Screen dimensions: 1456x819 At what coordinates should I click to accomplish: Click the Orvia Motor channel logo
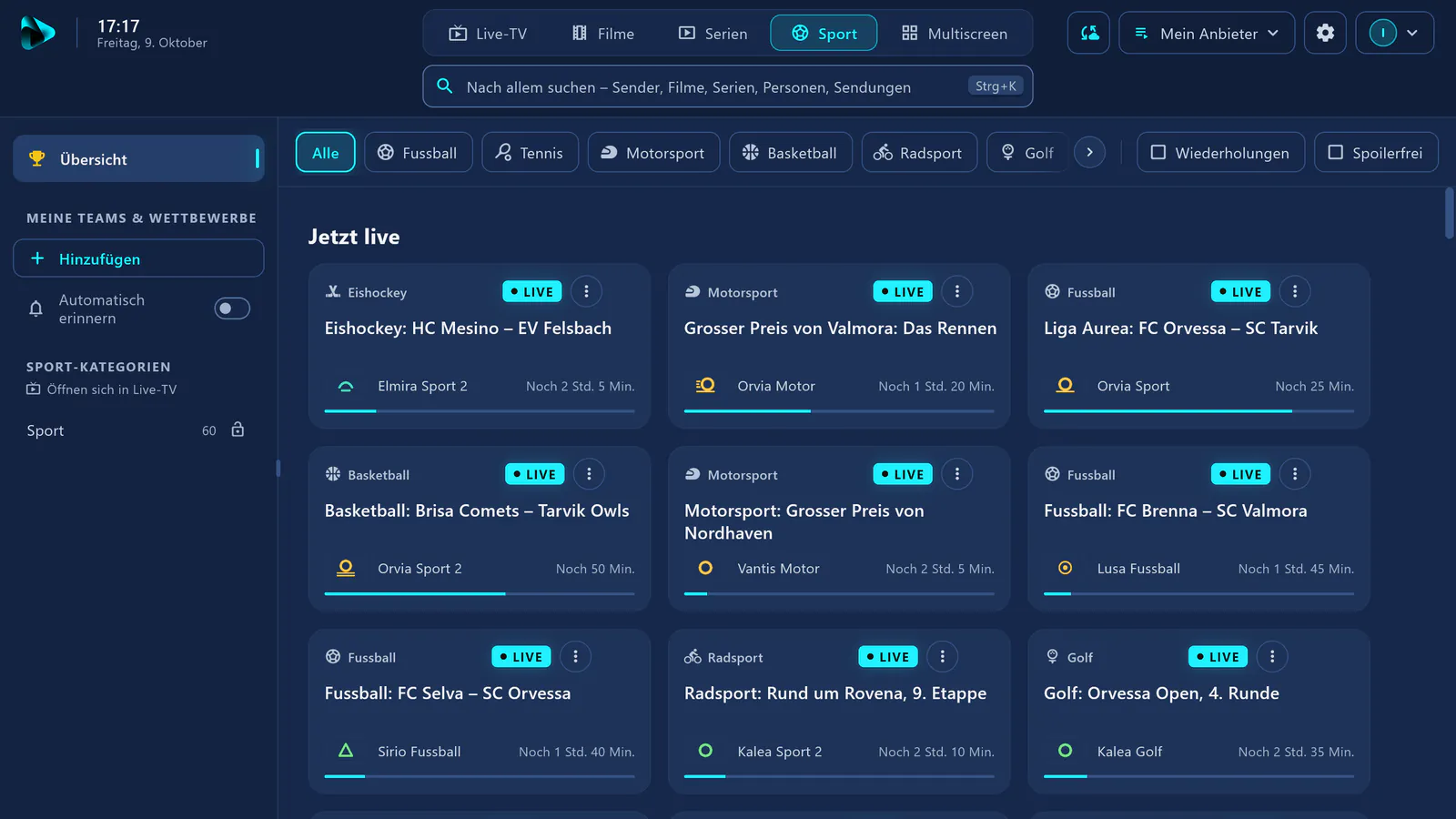(x=705, y=386)
